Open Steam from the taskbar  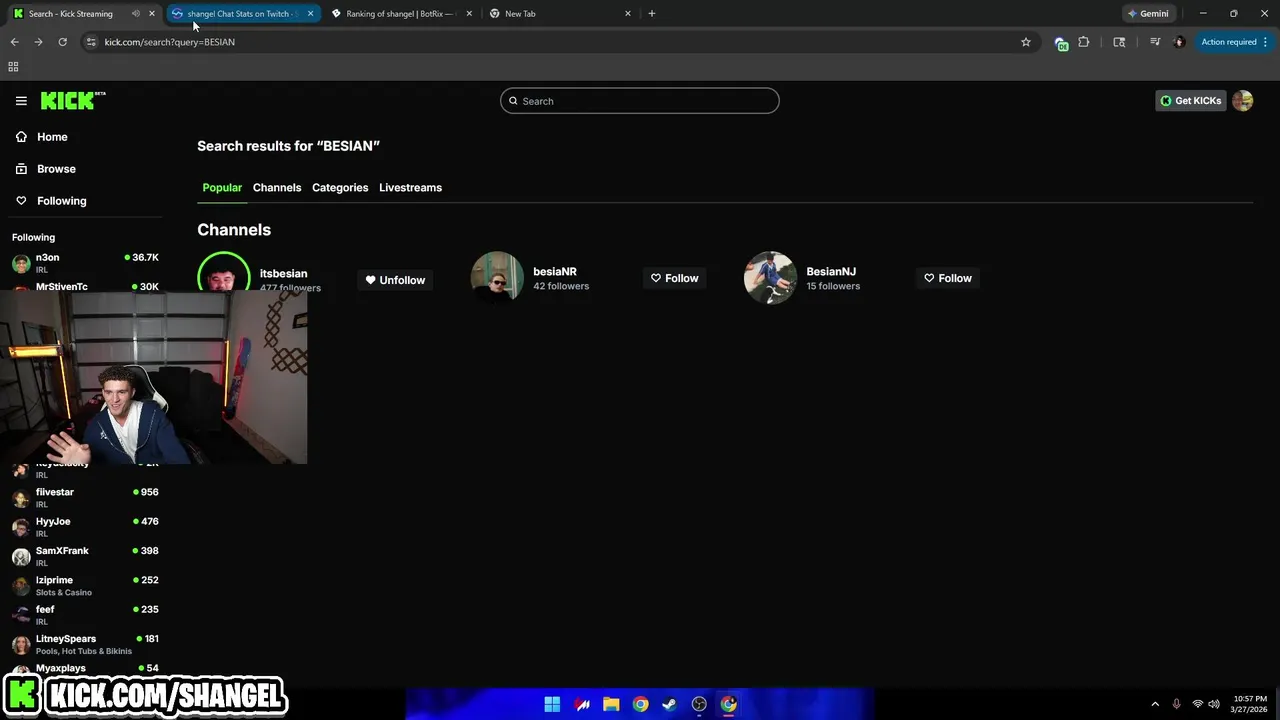click(669, 704)
